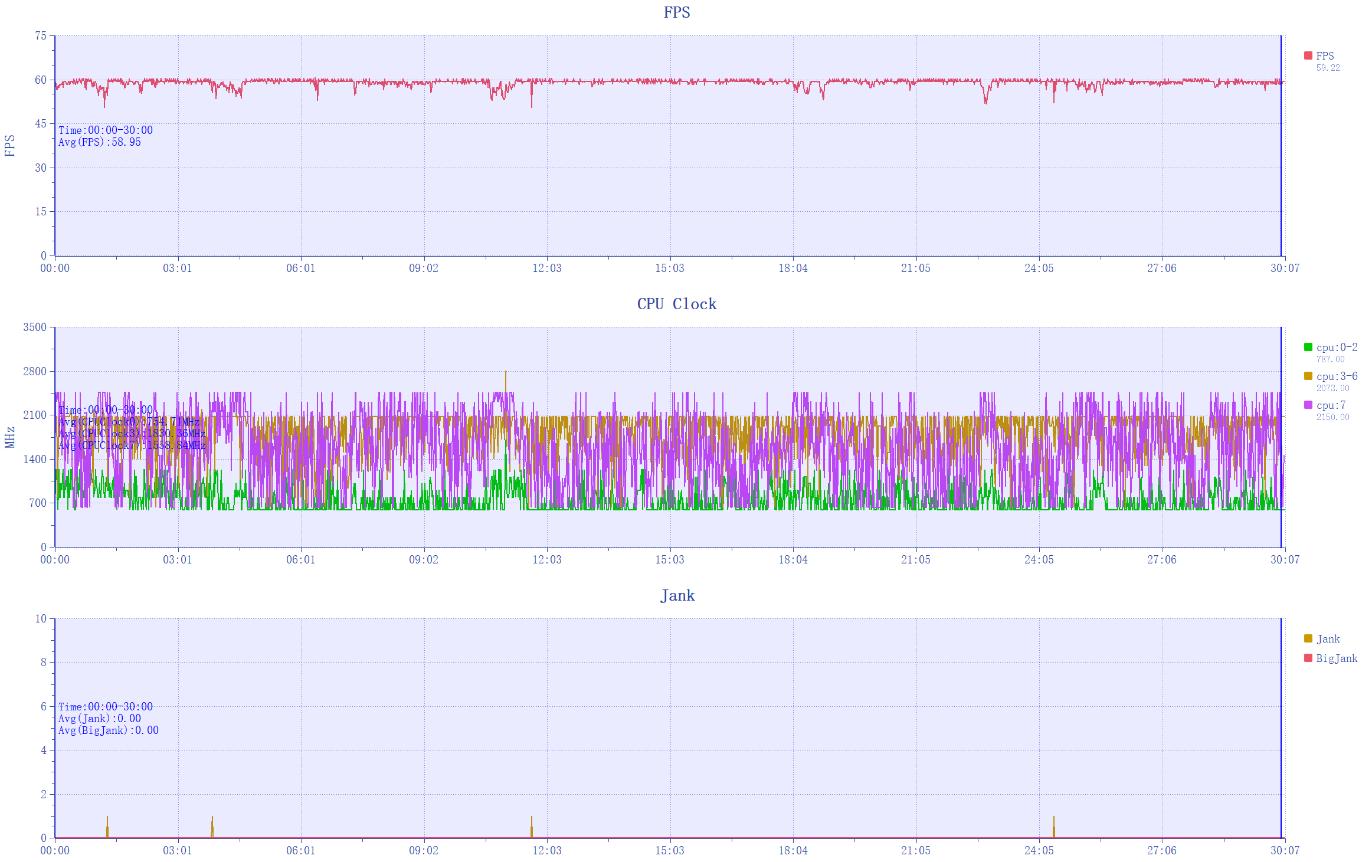The height and width of the screenshot is (862, 1372).
Task: Click the gold cpu:3-6 legend color square
Action: coord(1308,376)
